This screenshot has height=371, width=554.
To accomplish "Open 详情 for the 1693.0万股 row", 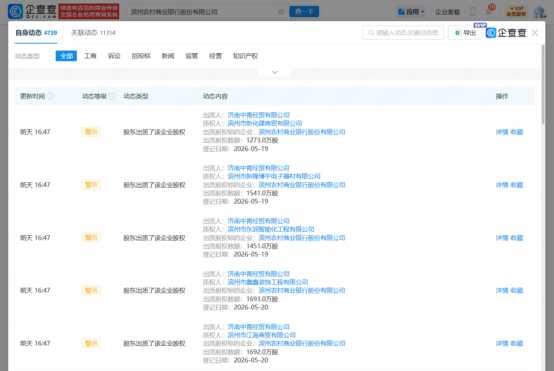I will click(502, 291).
